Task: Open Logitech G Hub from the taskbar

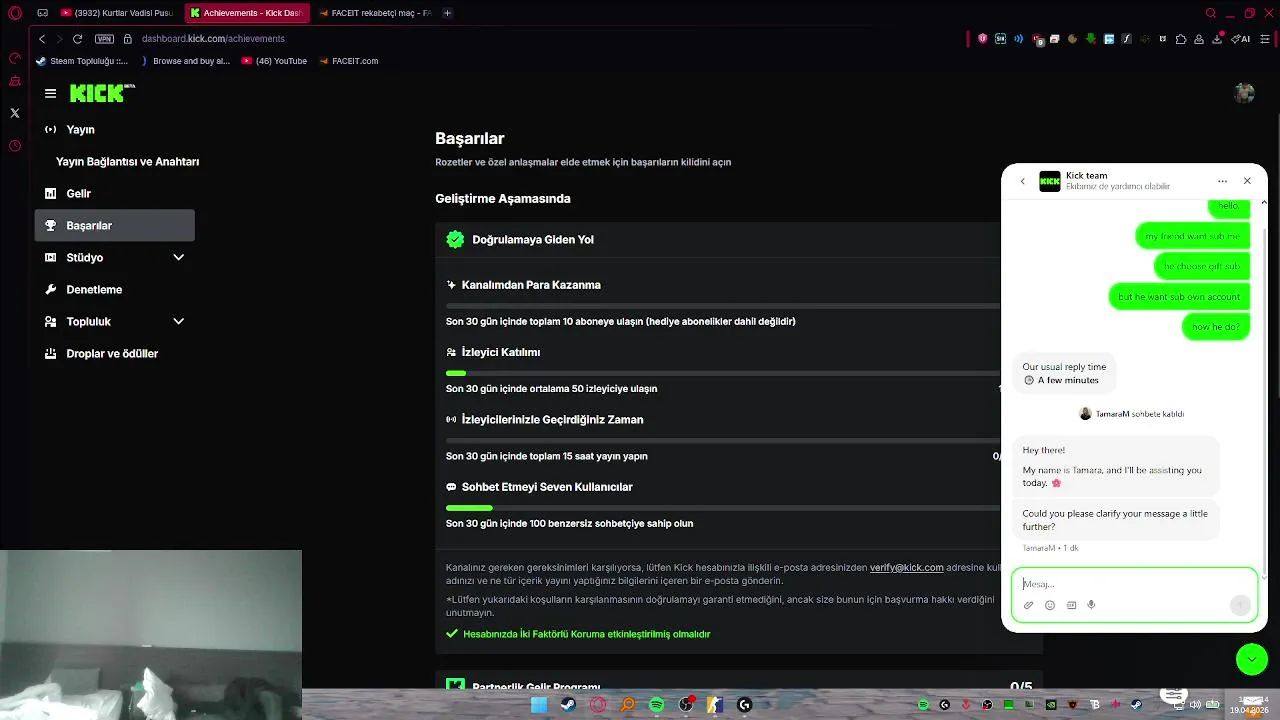Action: [745, 705]
